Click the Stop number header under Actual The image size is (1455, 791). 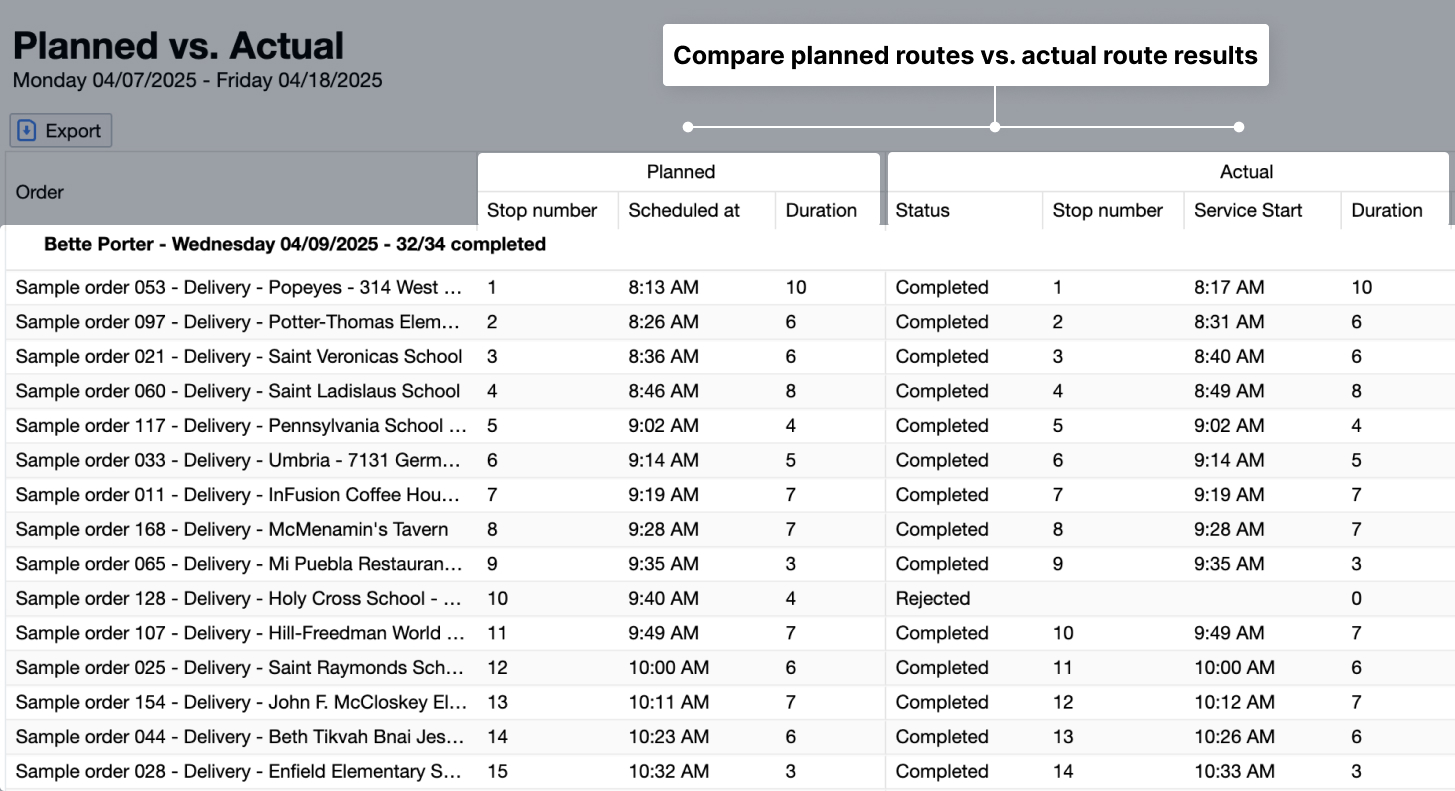point(1107,210)
